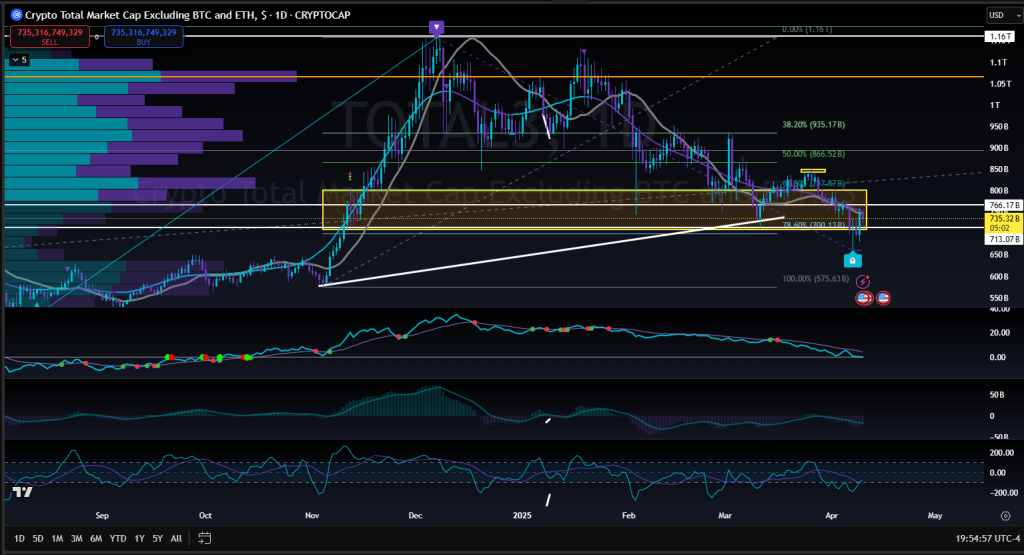Click the Mar label on the time axis
Image resolution: width=1024 pixels, height=555 pixels.
click(725, 515)
